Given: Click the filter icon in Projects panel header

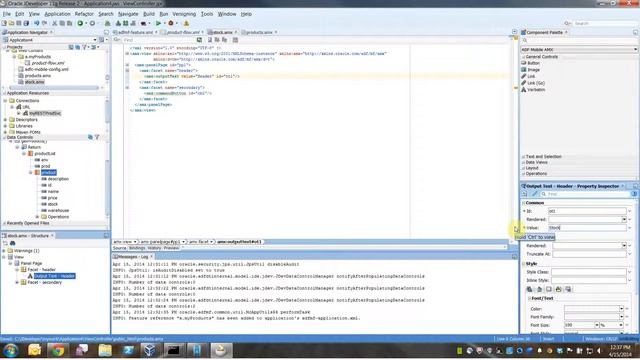Looking at the screenshot, I should tap(85, 47).
